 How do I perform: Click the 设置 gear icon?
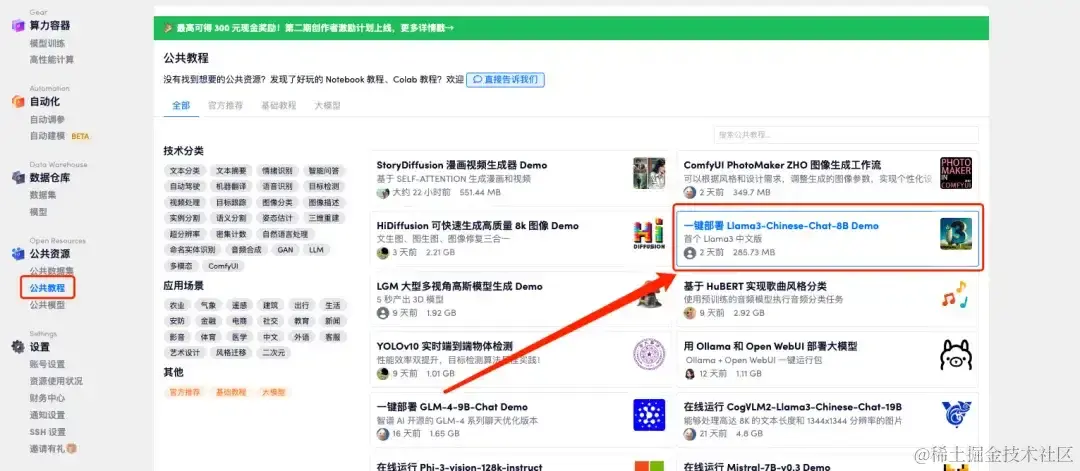18,346
